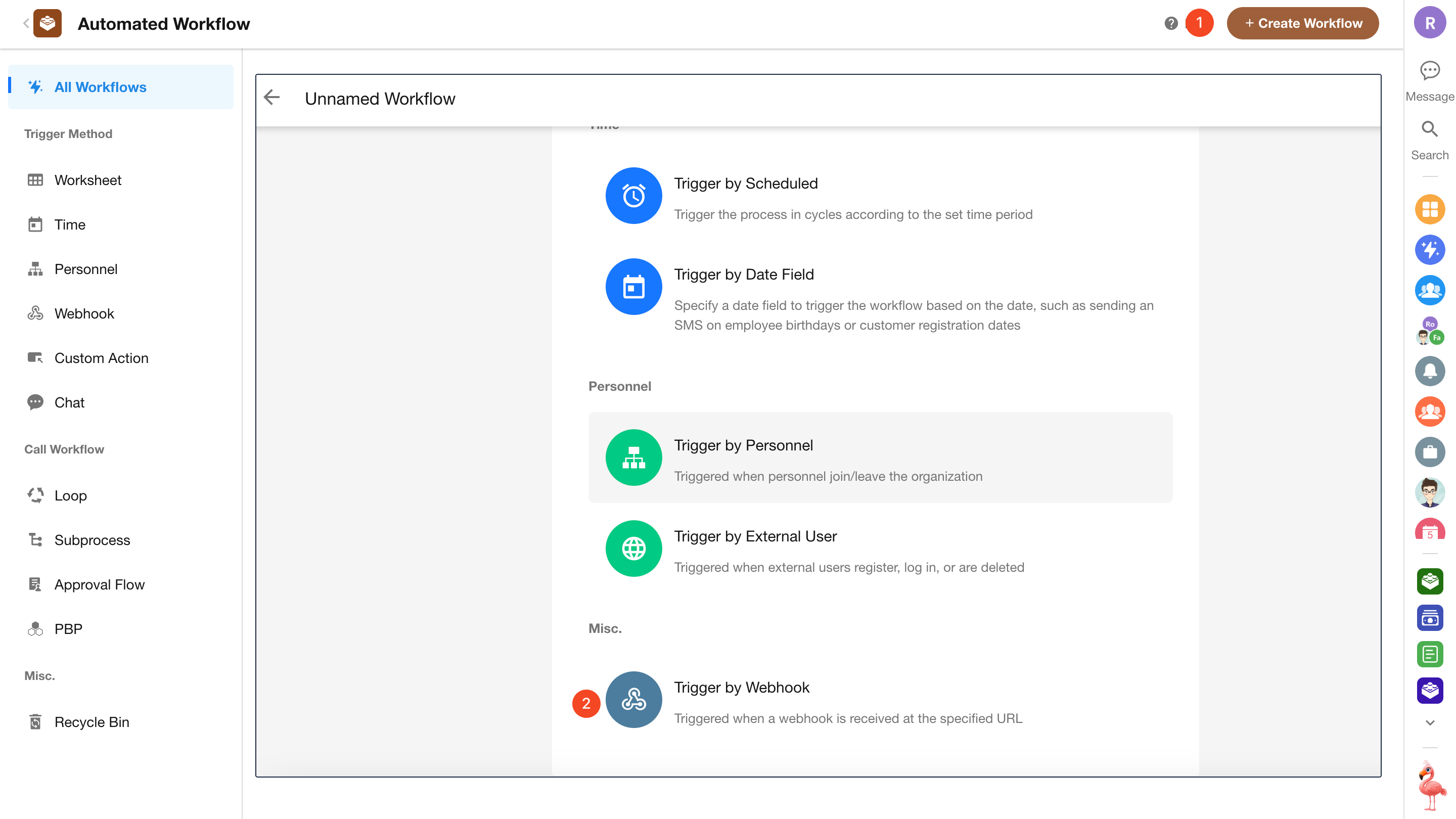Go back using the arrow by Unnamed Workflow

(x=272, y=98)
